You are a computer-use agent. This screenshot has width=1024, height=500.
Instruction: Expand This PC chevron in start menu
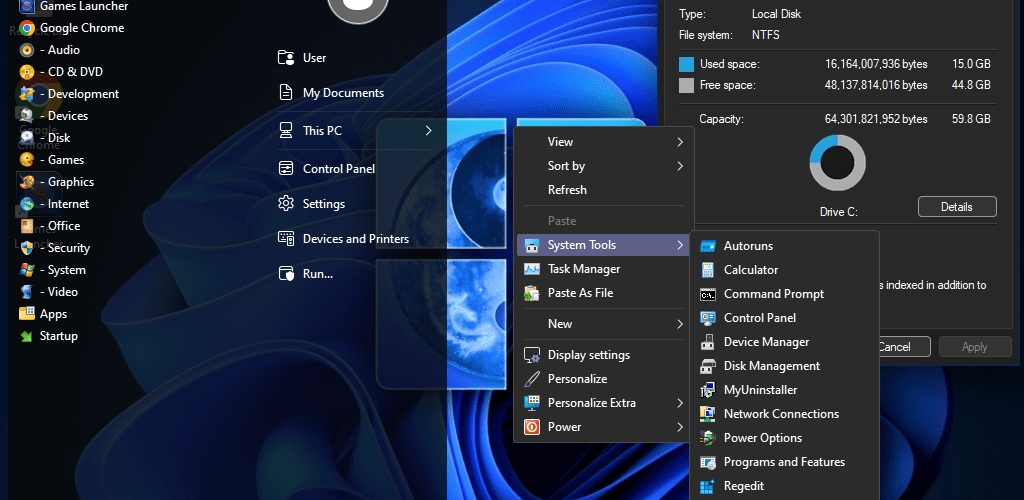click(428, 131)
